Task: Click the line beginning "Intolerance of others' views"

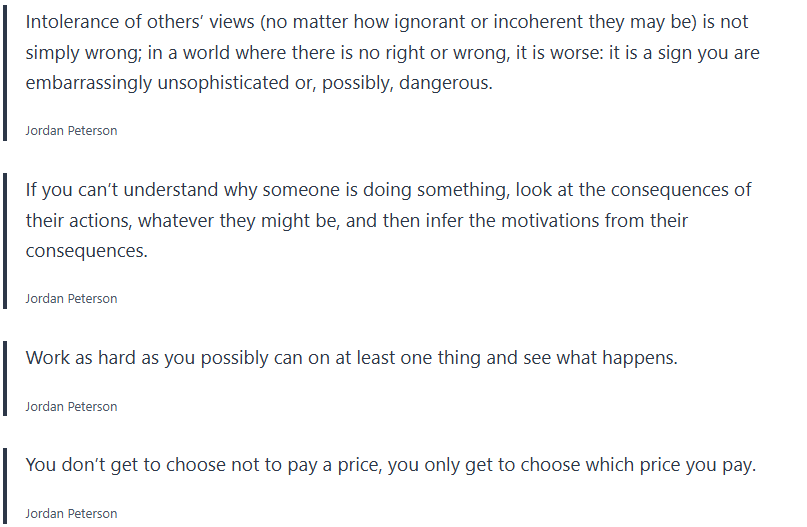Action: tap(386, 22)
